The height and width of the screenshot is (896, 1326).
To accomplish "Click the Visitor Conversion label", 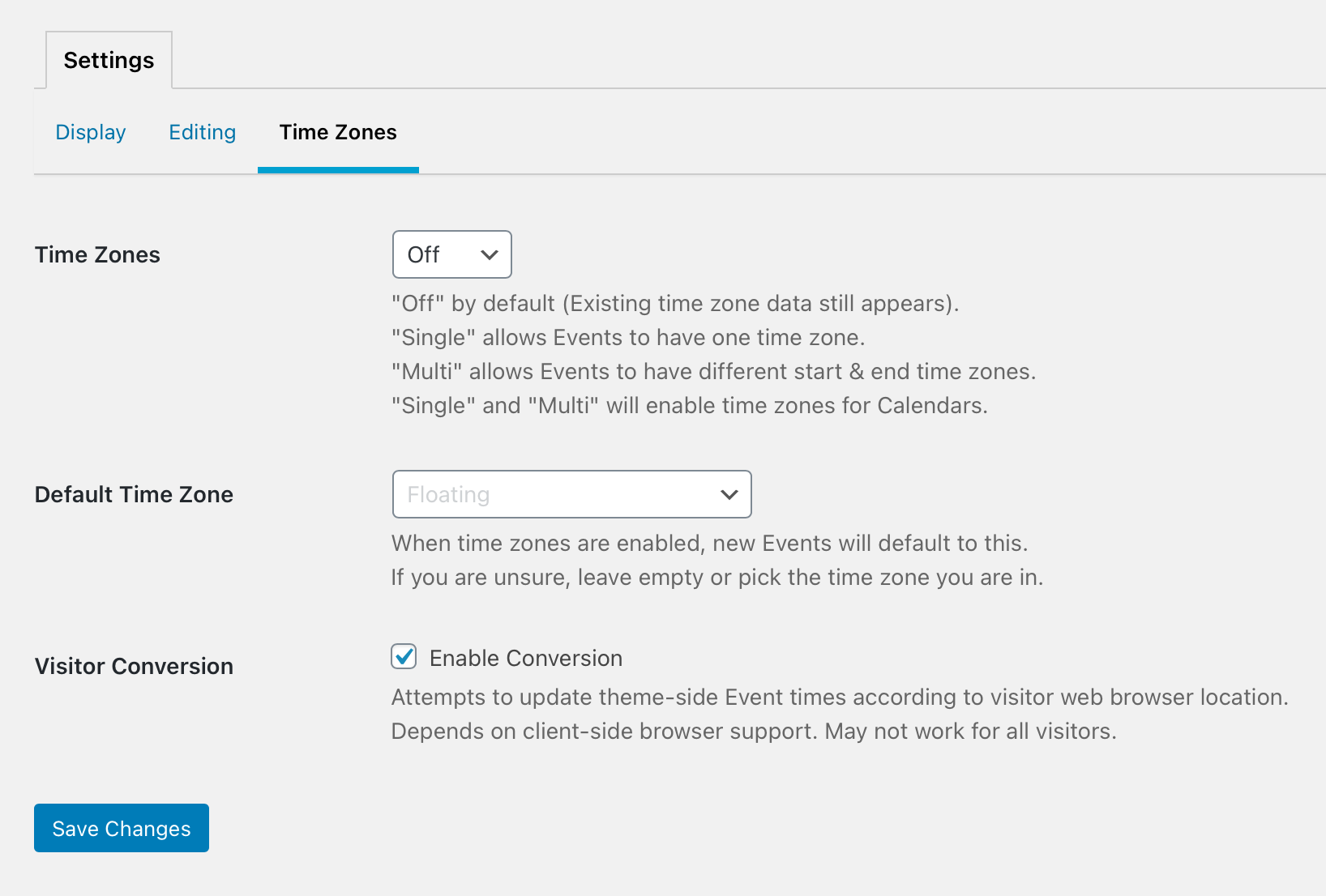I will click(x=133, y=666).
